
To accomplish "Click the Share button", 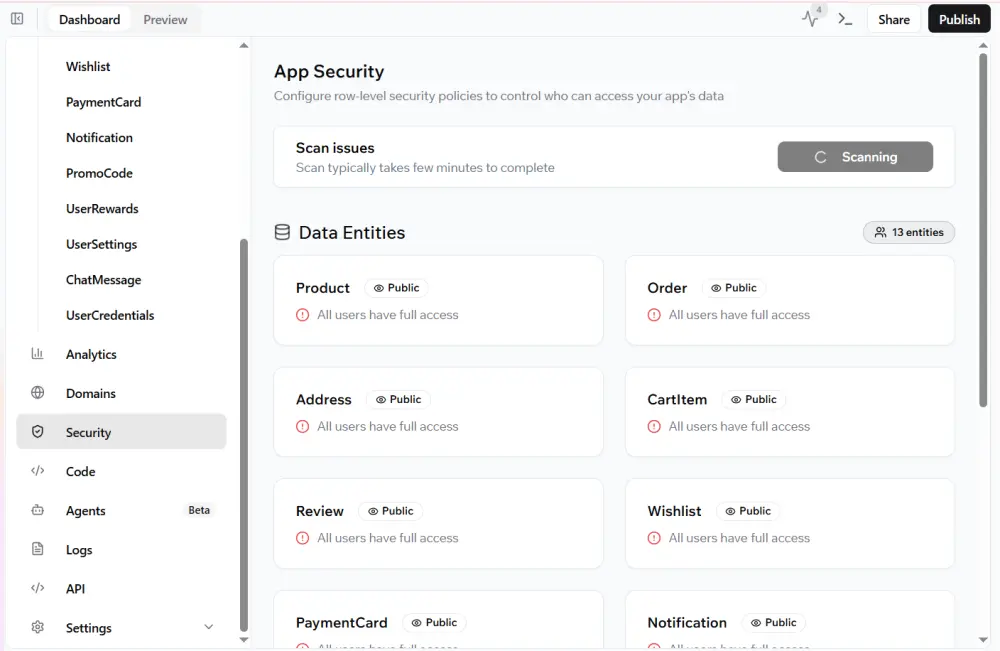I will click(893, 18).
